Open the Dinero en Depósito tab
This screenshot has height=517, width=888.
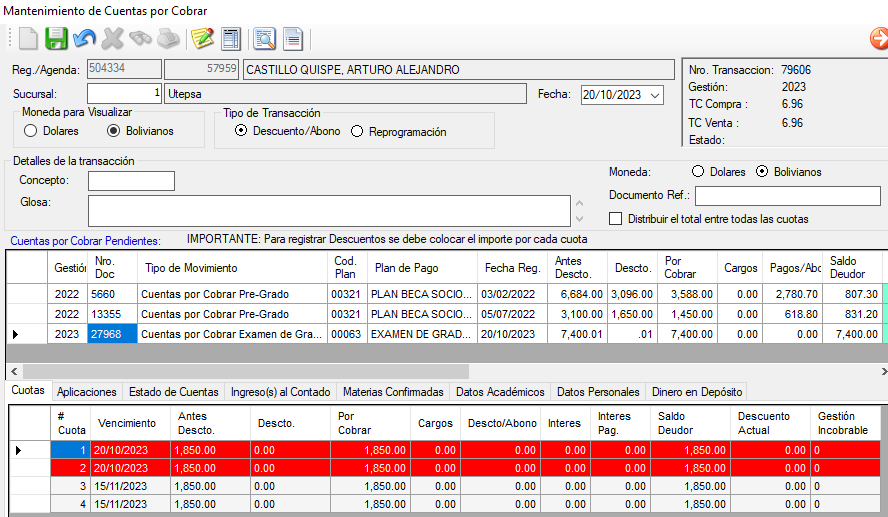click(x=697, y=392)
